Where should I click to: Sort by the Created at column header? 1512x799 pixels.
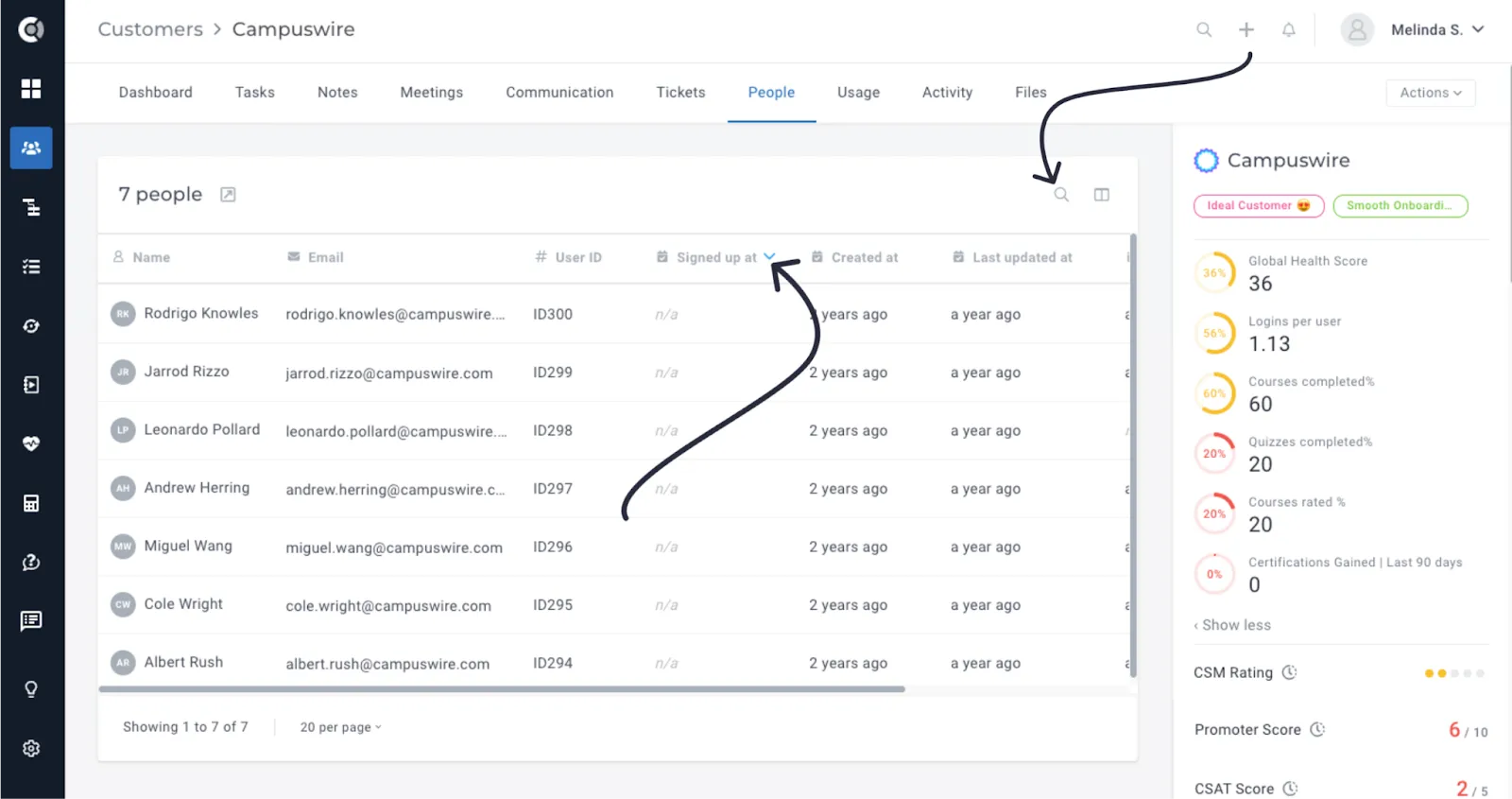(x=864, y=257)
